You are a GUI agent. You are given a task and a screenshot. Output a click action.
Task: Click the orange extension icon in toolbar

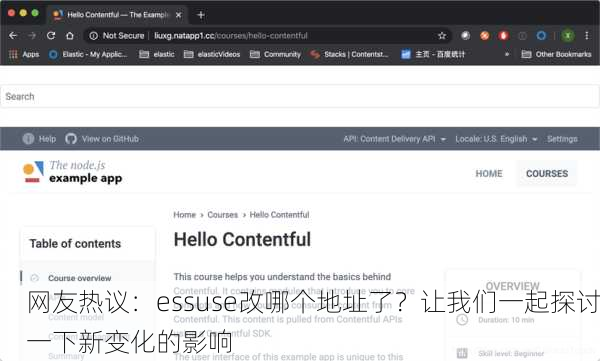(484, 36)
